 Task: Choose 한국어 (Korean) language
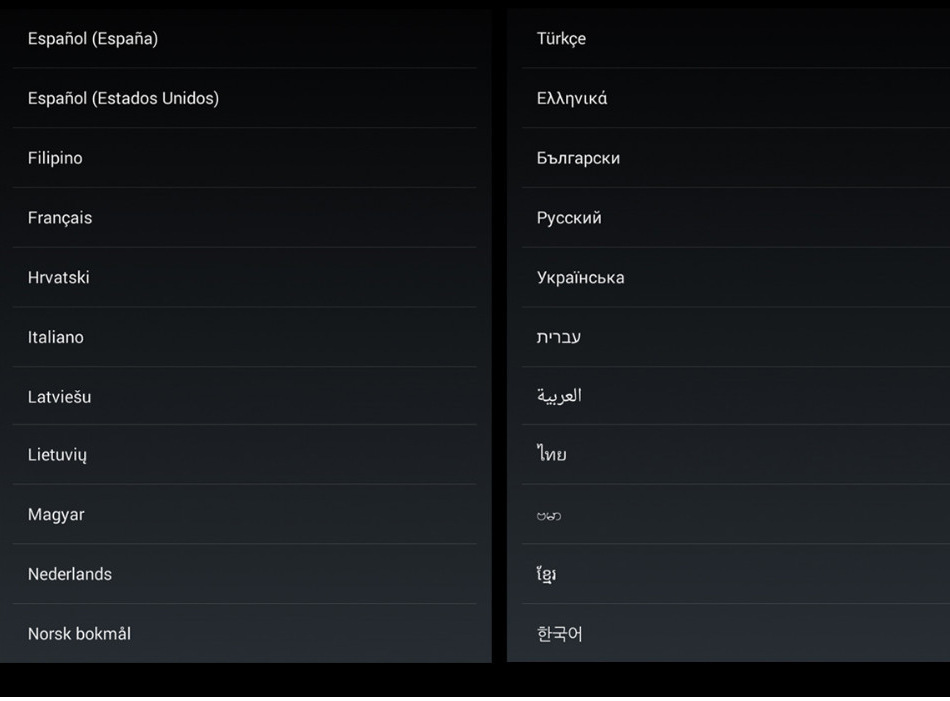click(x=559, y=634)
